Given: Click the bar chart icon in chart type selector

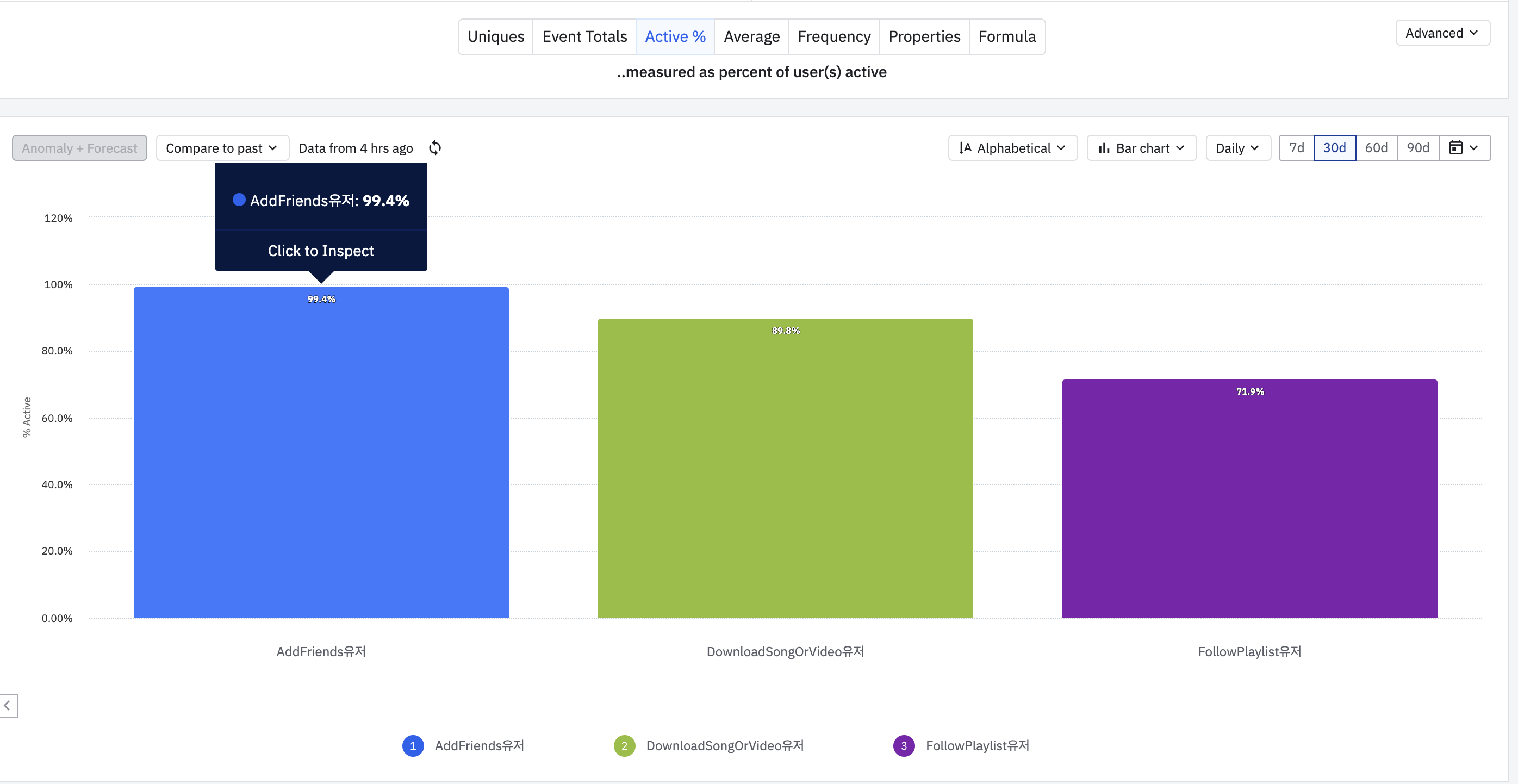Looking at the screenshot, I should (x=1104, y=148).
